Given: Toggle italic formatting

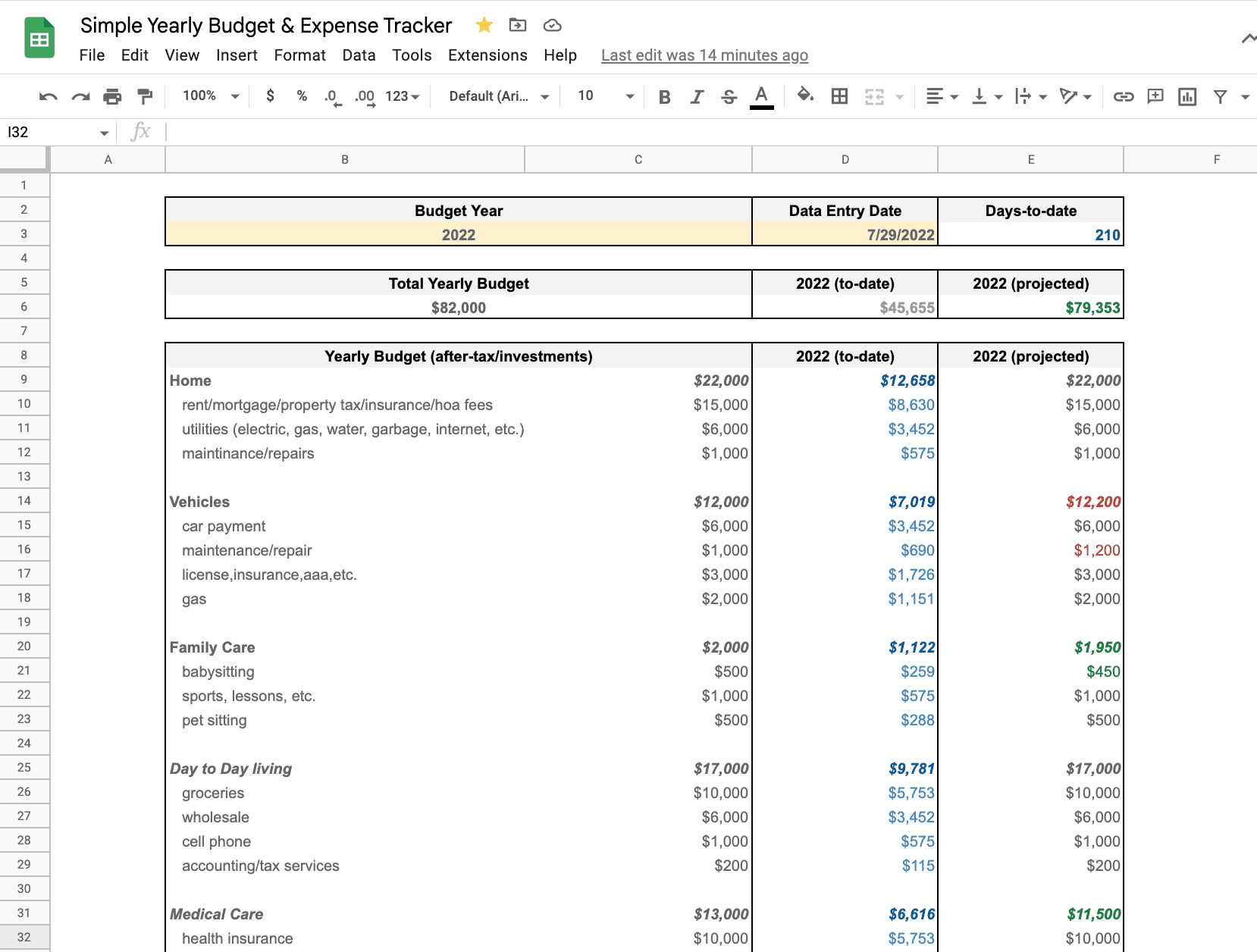Looking at the screenshot, I should tap(697, 96).
